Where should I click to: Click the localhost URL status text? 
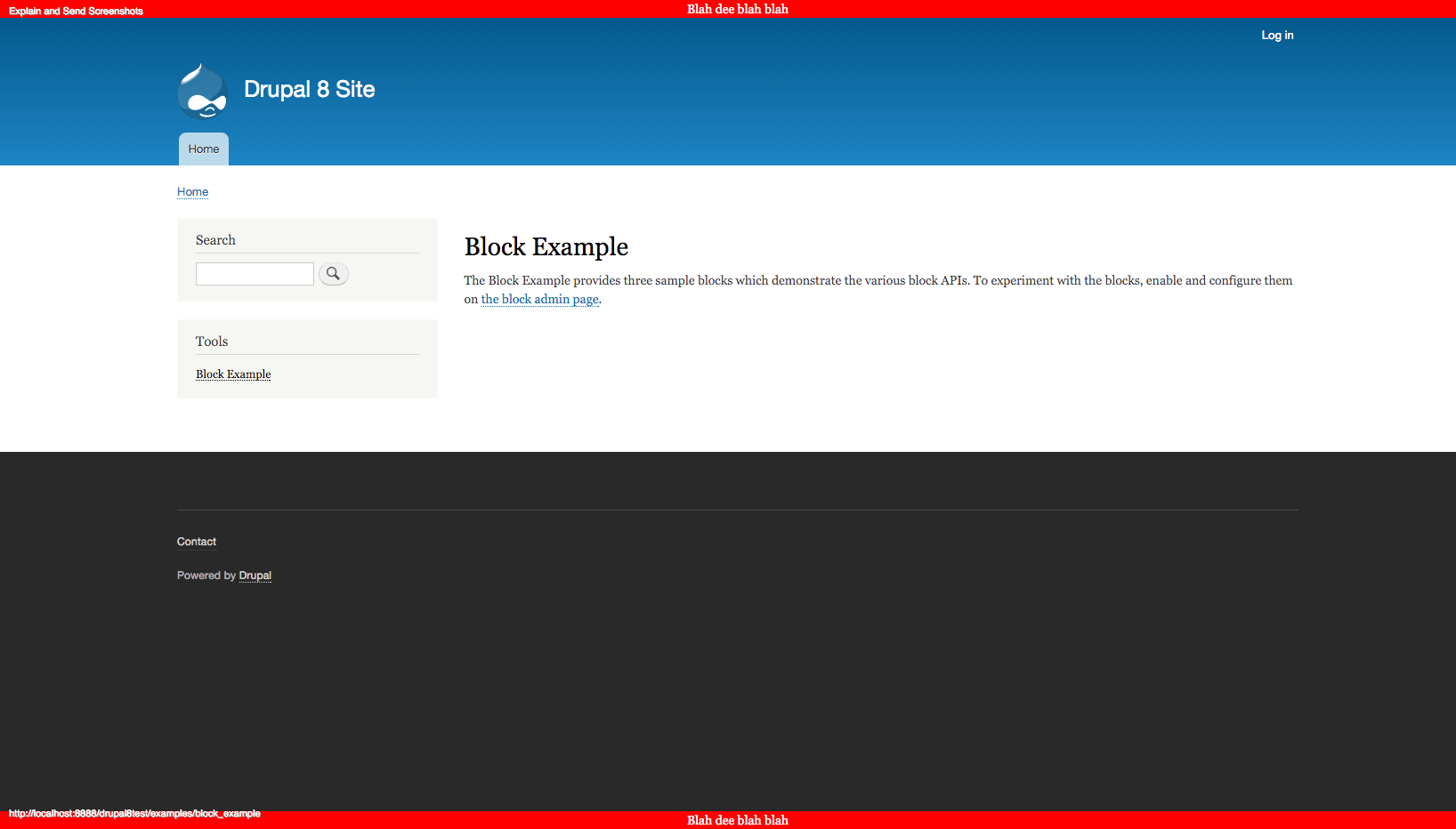pos(134,813)
